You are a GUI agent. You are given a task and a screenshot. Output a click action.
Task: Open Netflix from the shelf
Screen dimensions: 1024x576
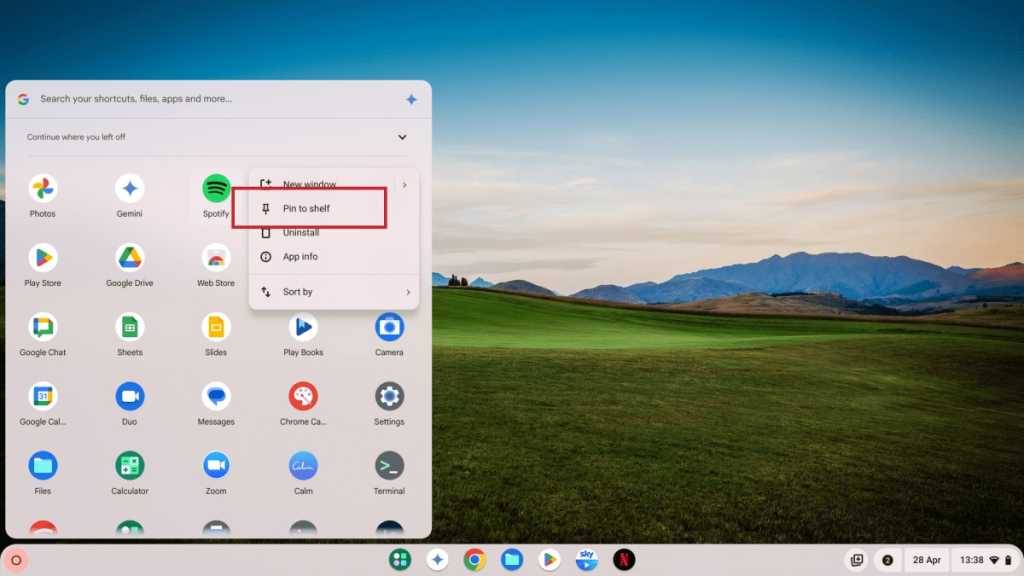[x=624, y=559]
